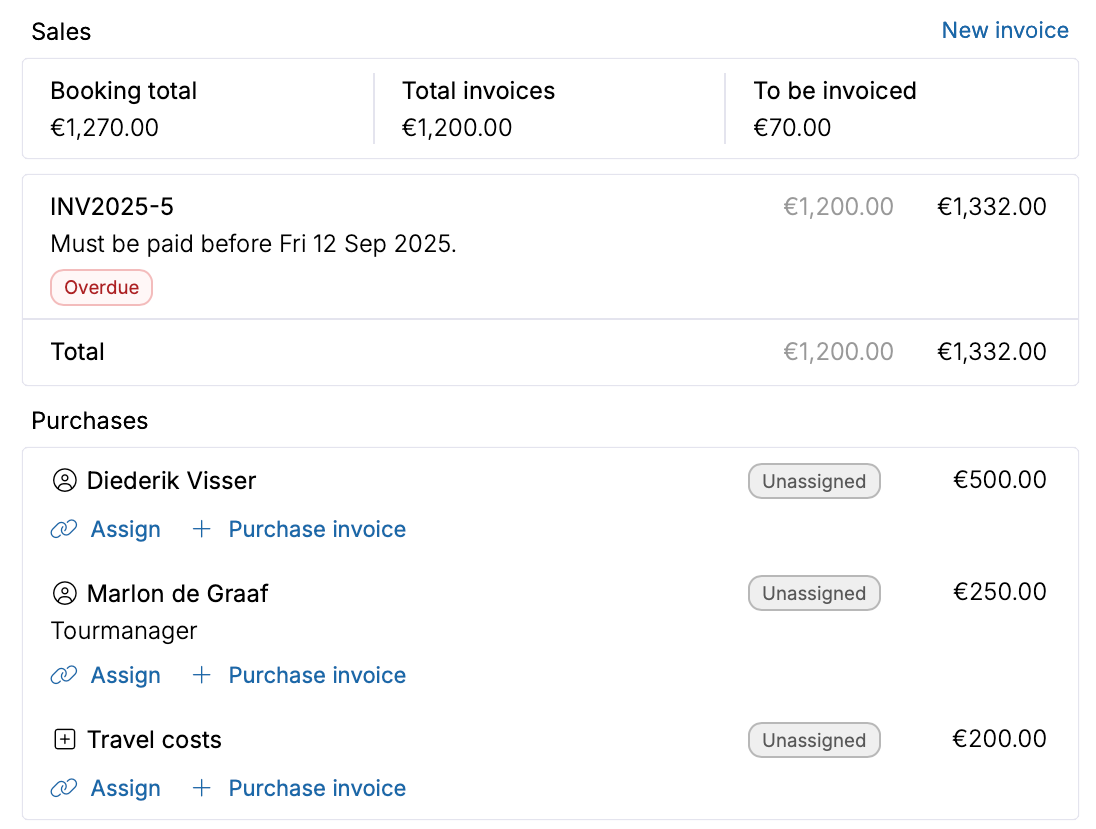Image resolution: width=1096 pixels, height=829 pixels.
Task: Assign the Travel costs purchase
Action: [x=125, y=789]
